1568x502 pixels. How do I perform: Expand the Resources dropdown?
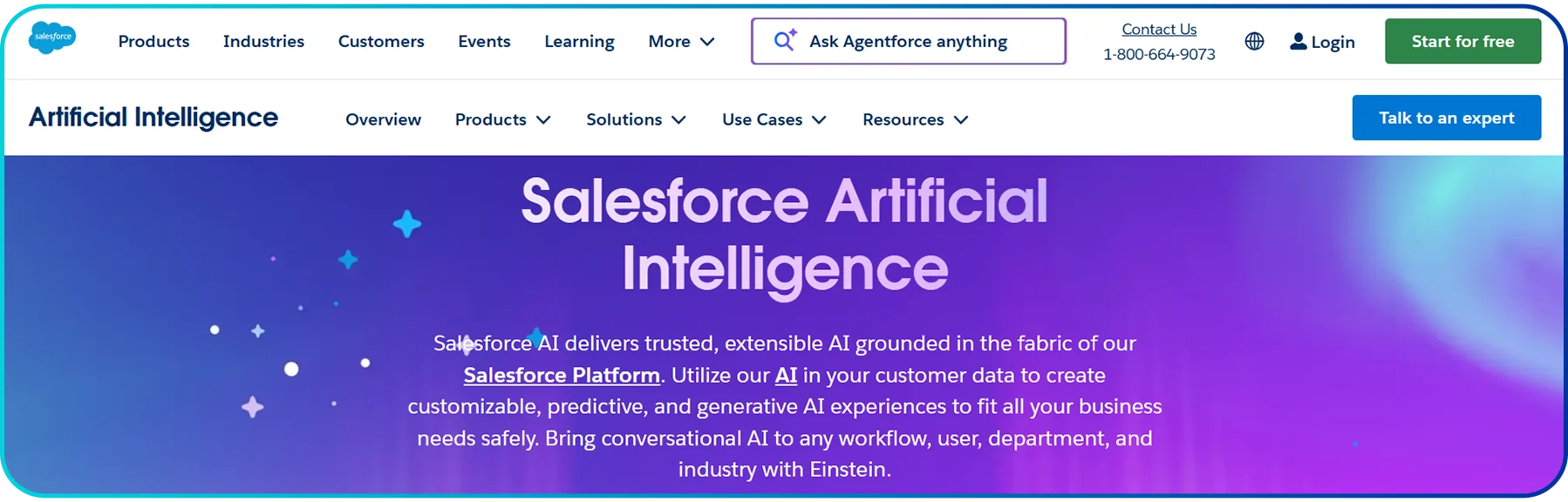click(x=914, y=119)
